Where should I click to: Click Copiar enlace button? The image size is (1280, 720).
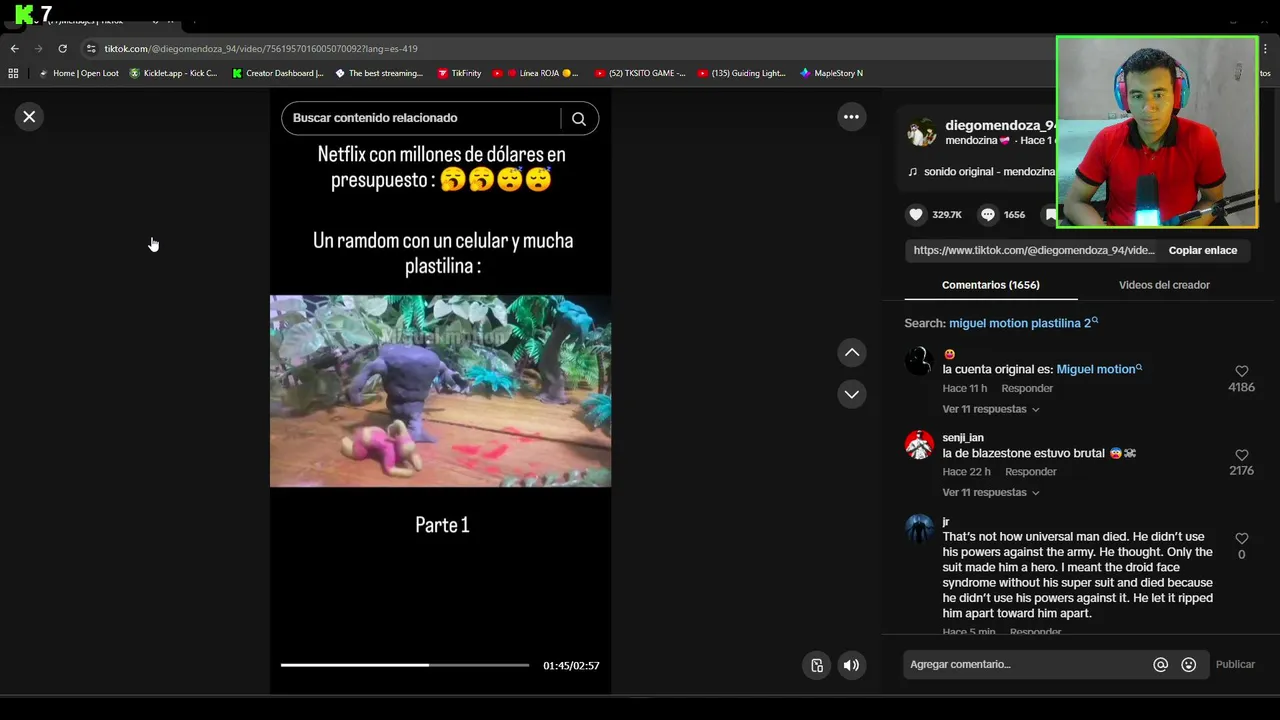1203,250
